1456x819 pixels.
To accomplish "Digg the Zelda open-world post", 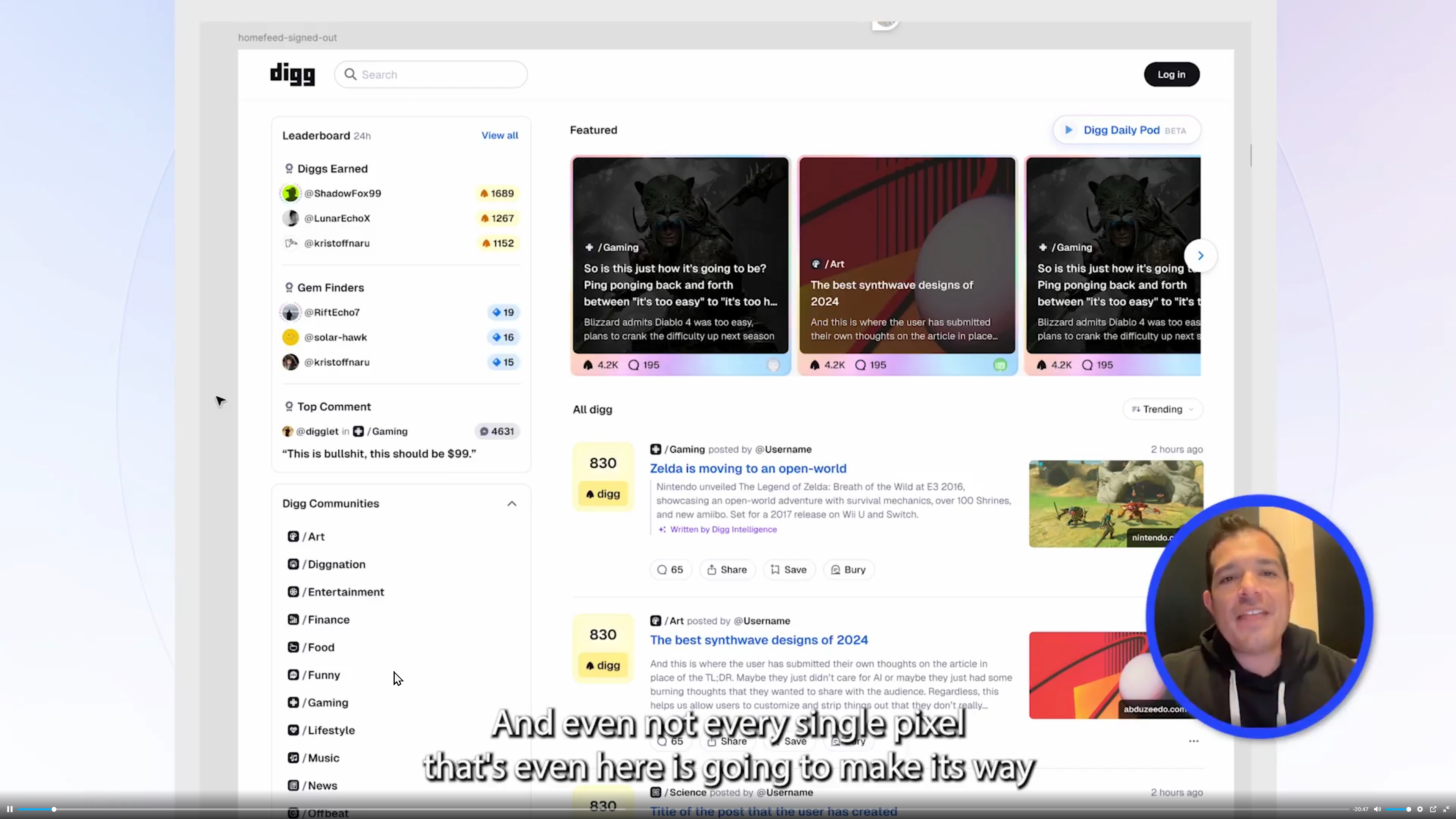I will (x=602, y=494).
